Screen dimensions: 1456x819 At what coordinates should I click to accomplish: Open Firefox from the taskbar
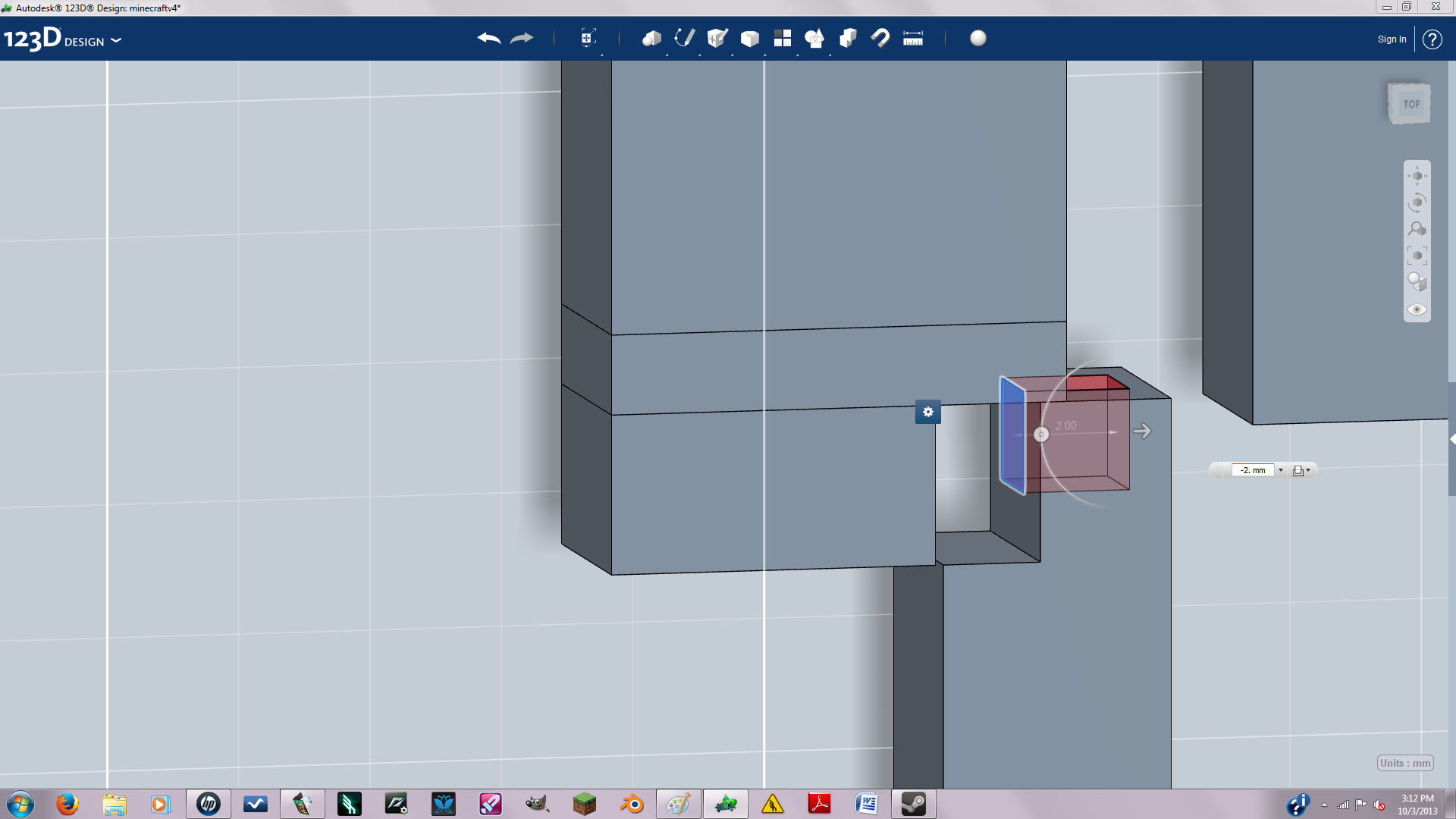pos(67,804)
